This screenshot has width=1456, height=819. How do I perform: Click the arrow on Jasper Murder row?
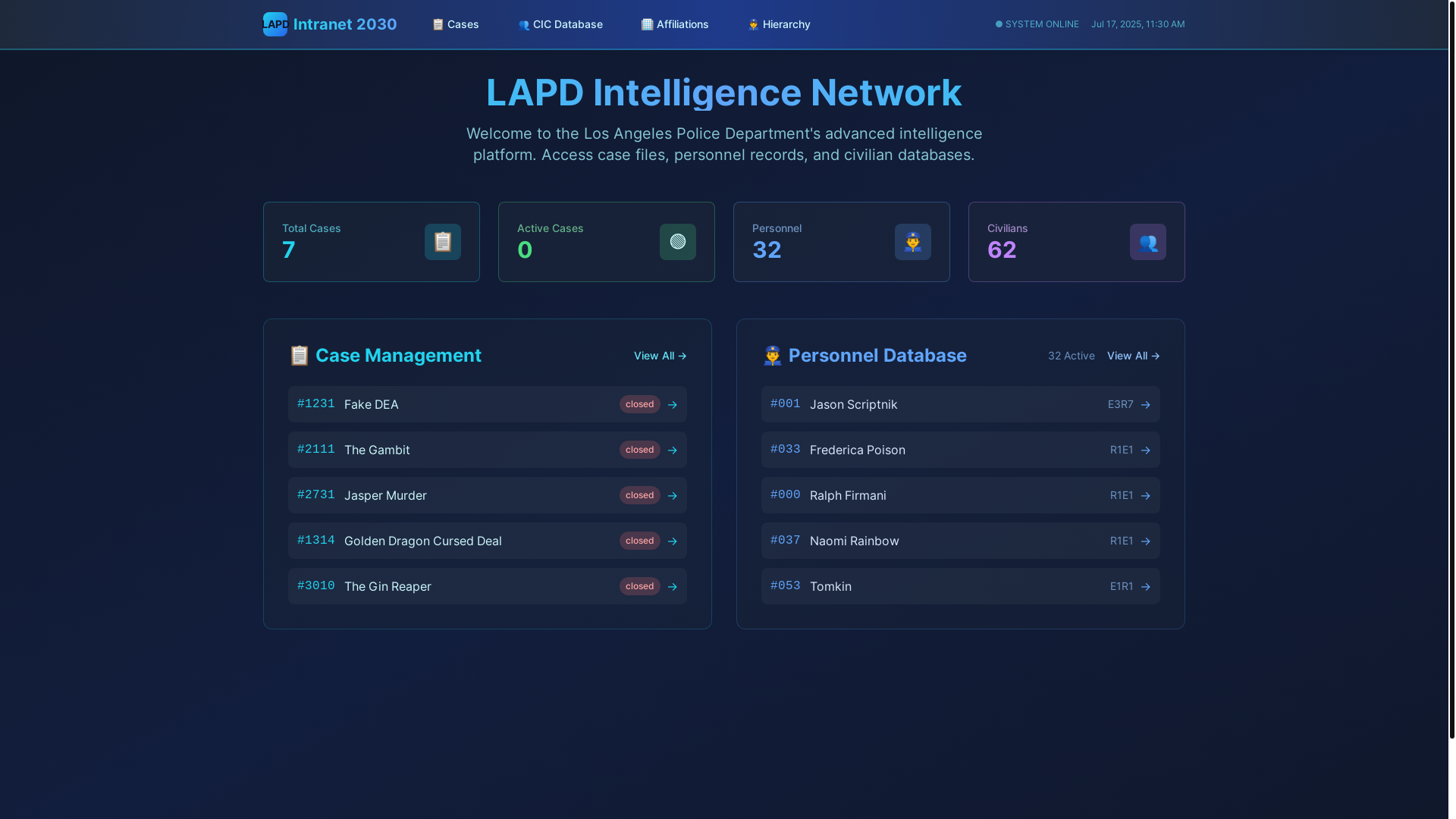click(673, 496)
